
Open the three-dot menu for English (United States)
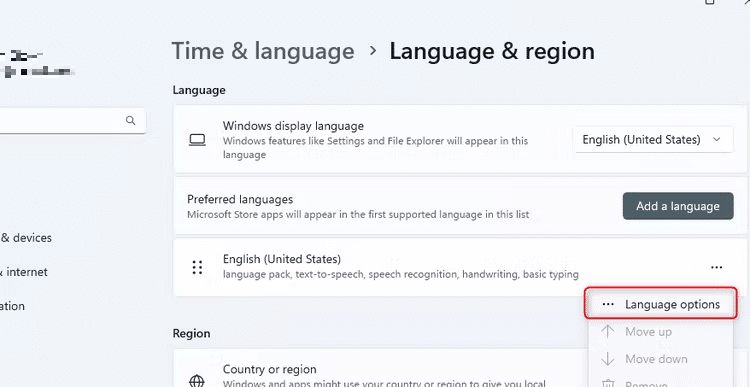click(716, 267)
